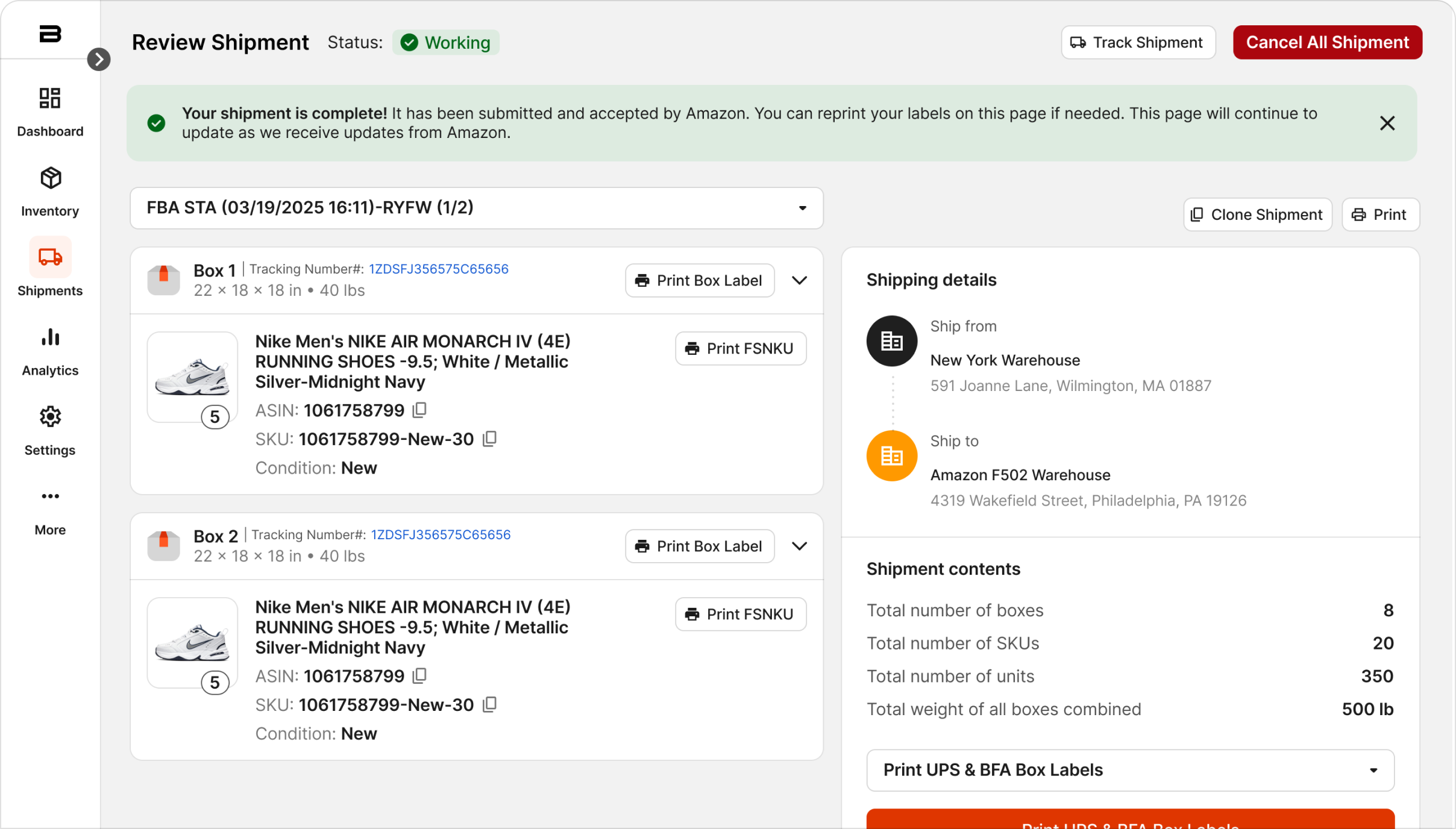The width and height of the screenshot is (1456, 829).
Task: Click Total number of SKUs value 20
Action: pos(1383,643)
